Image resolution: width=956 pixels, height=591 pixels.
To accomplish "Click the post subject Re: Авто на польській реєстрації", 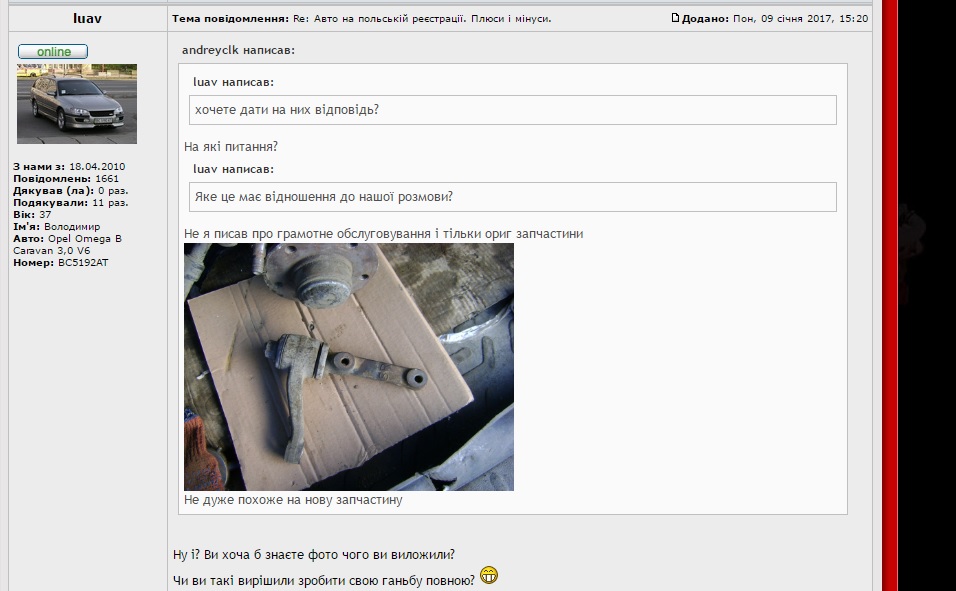I will pyautogui.click(x=422, y=19).
